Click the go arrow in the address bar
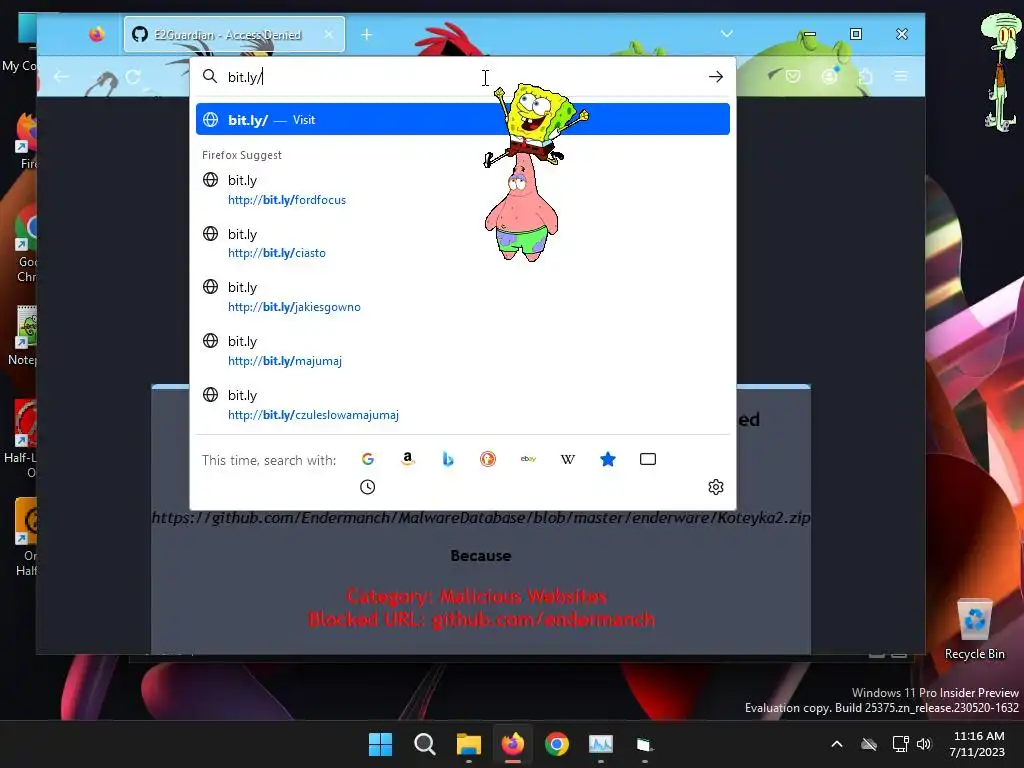This screenshot has height=768, width=1024. (716, 77)
